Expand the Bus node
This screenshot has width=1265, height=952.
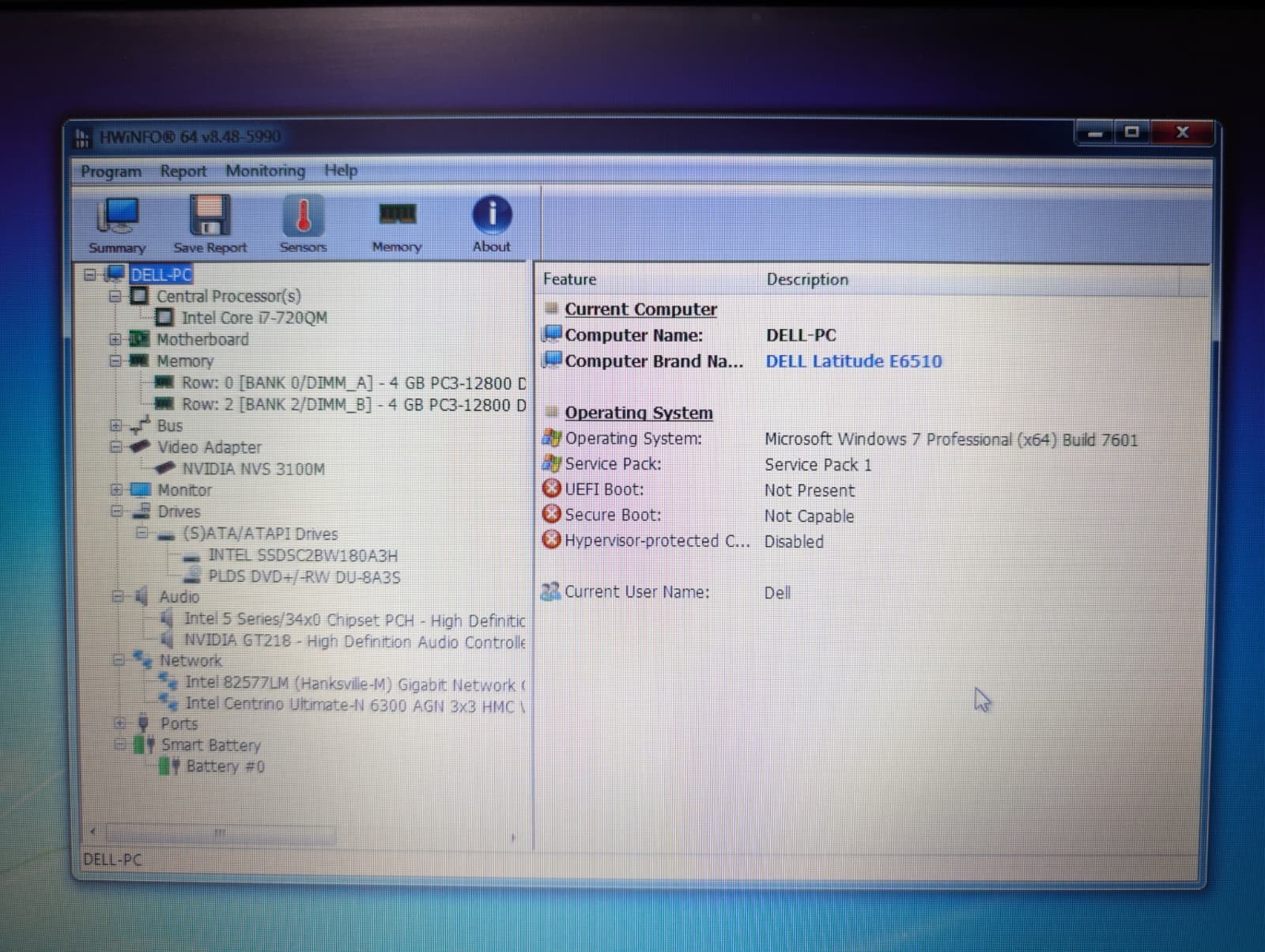(116, 425)
